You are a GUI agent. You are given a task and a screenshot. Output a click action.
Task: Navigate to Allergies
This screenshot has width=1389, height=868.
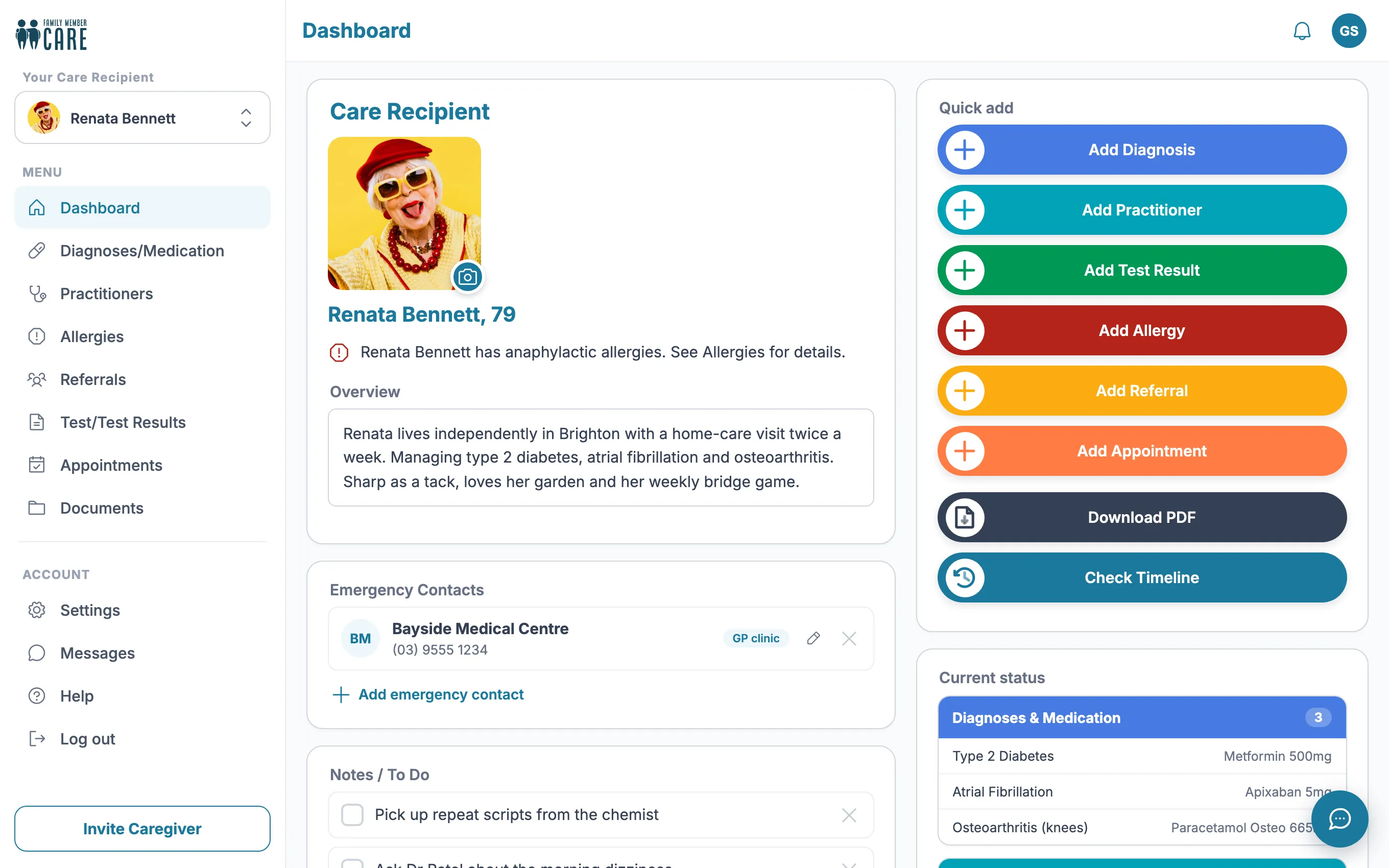point(142,336)
